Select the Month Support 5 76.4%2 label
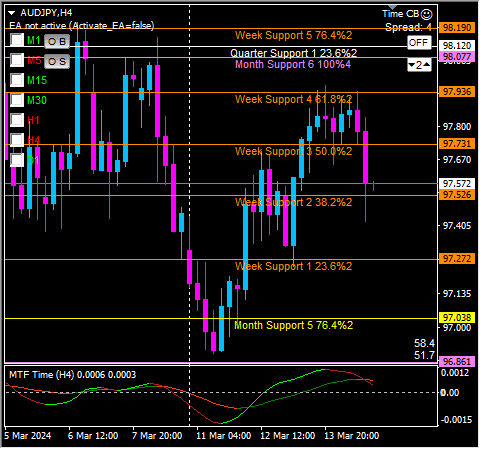480x449 pixels. [x=293, y=325]
